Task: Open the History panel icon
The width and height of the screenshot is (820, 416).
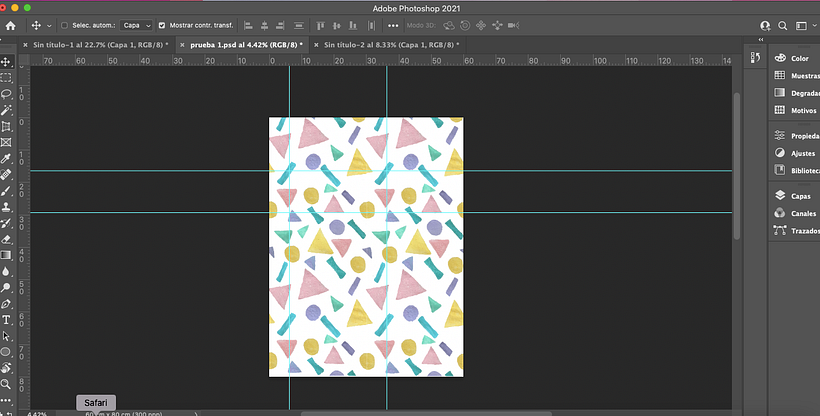Action: 755,58
